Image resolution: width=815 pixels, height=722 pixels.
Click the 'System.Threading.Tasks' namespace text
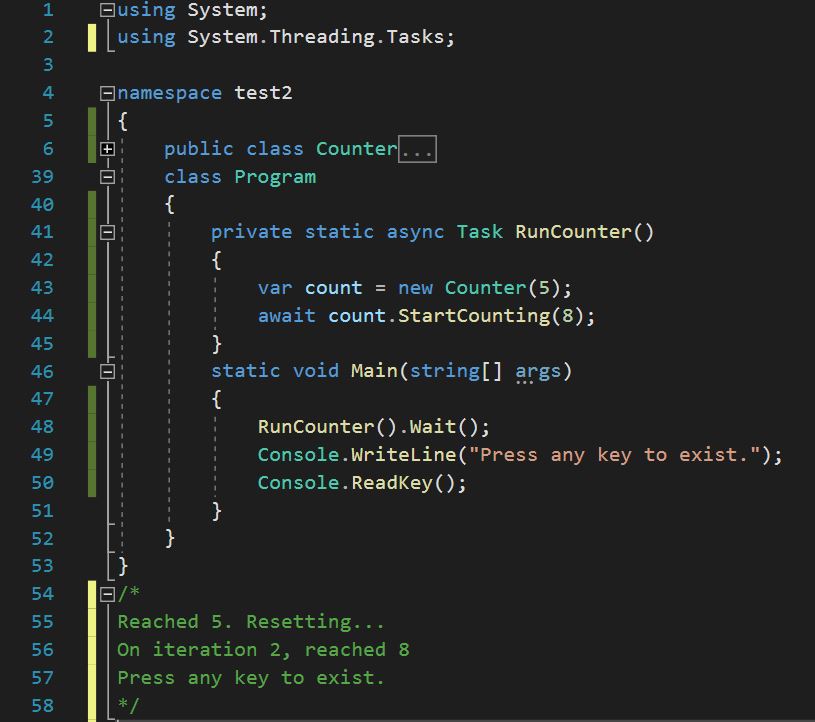tap(316, 37)
